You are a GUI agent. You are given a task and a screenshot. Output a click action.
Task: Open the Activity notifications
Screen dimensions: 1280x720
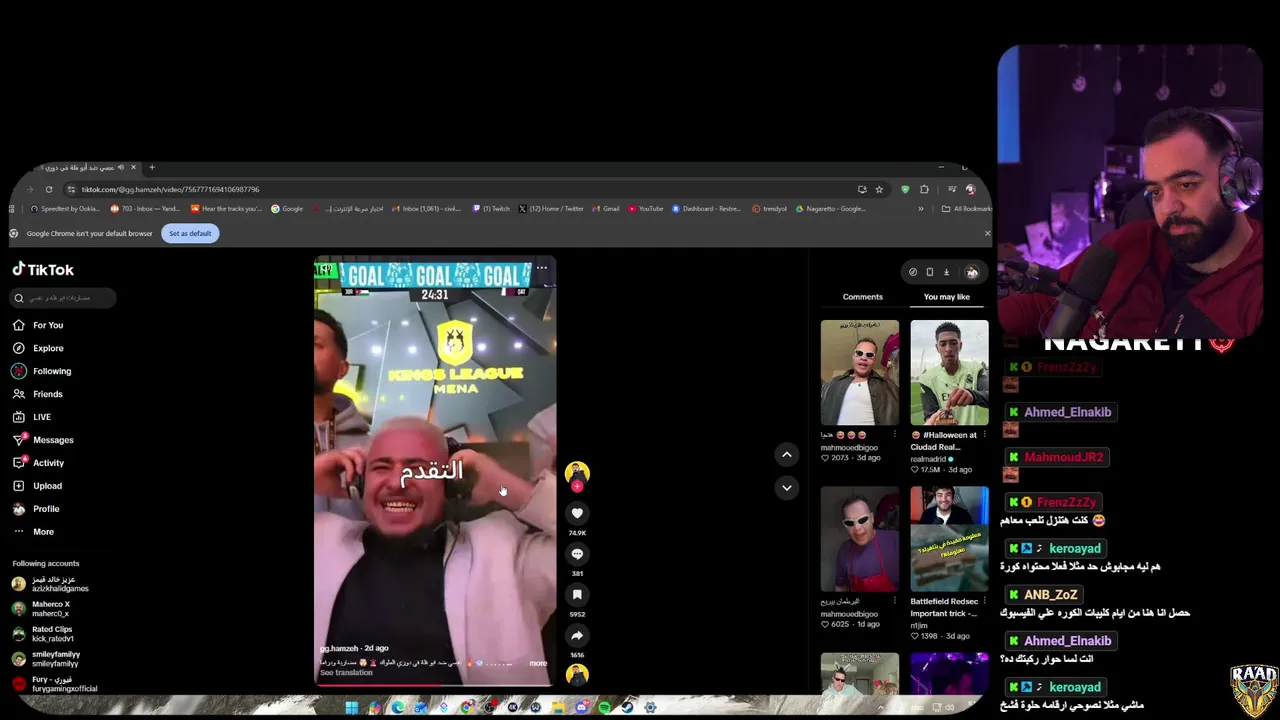[38, 463]
